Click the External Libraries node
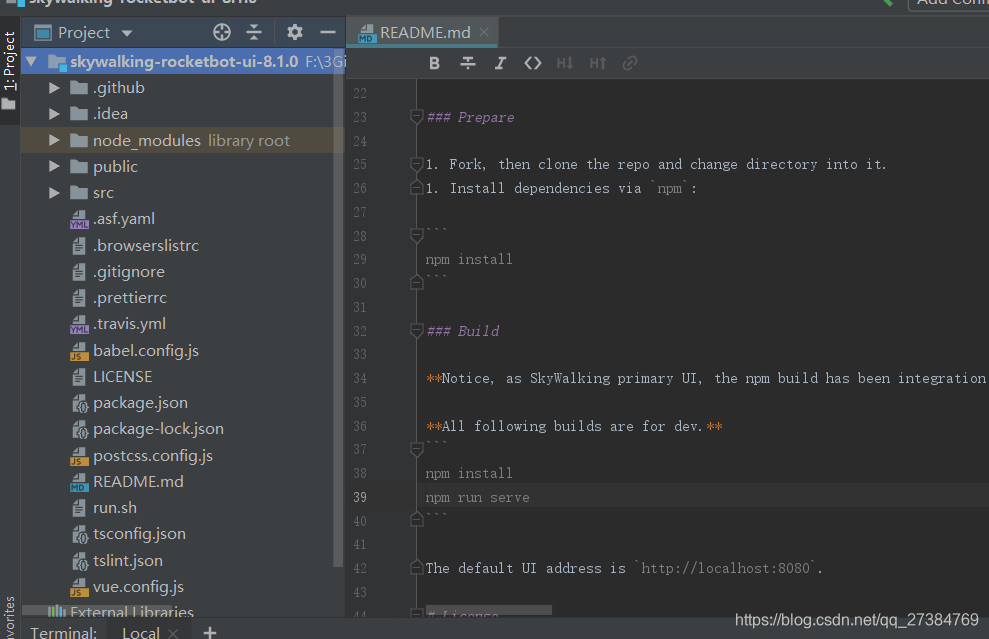The image size is (989, 639). click(x=132, y=611)
